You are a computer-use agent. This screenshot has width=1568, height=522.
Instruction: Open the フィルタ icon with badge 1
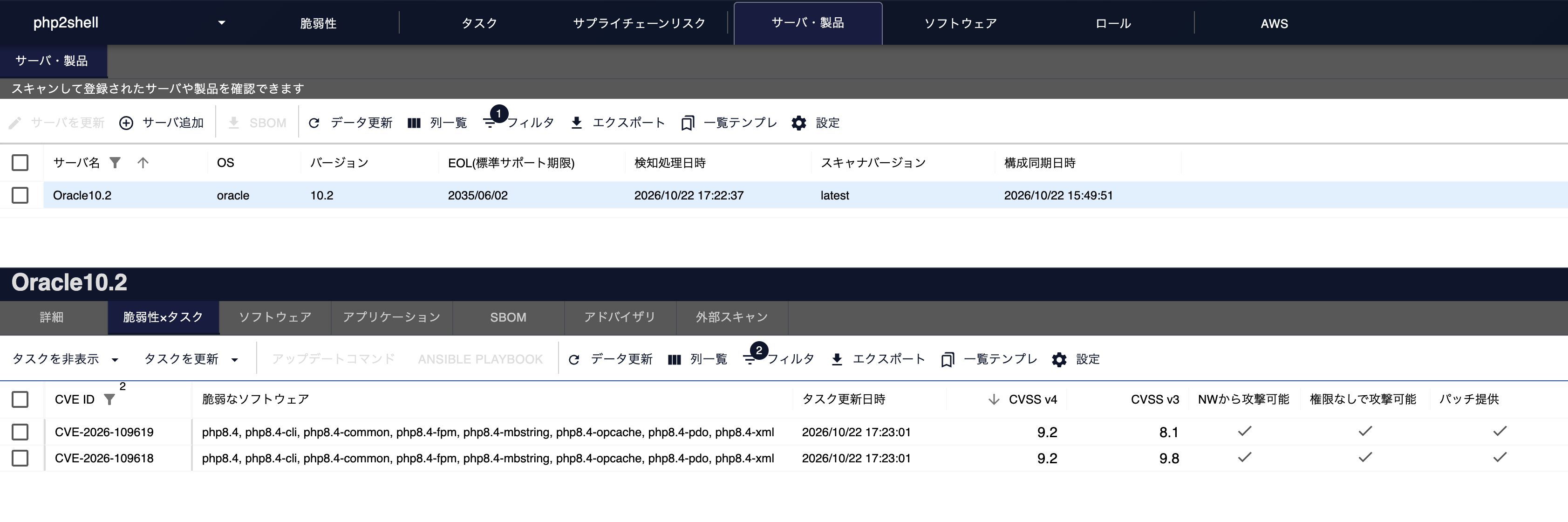[x=490, y=123]
